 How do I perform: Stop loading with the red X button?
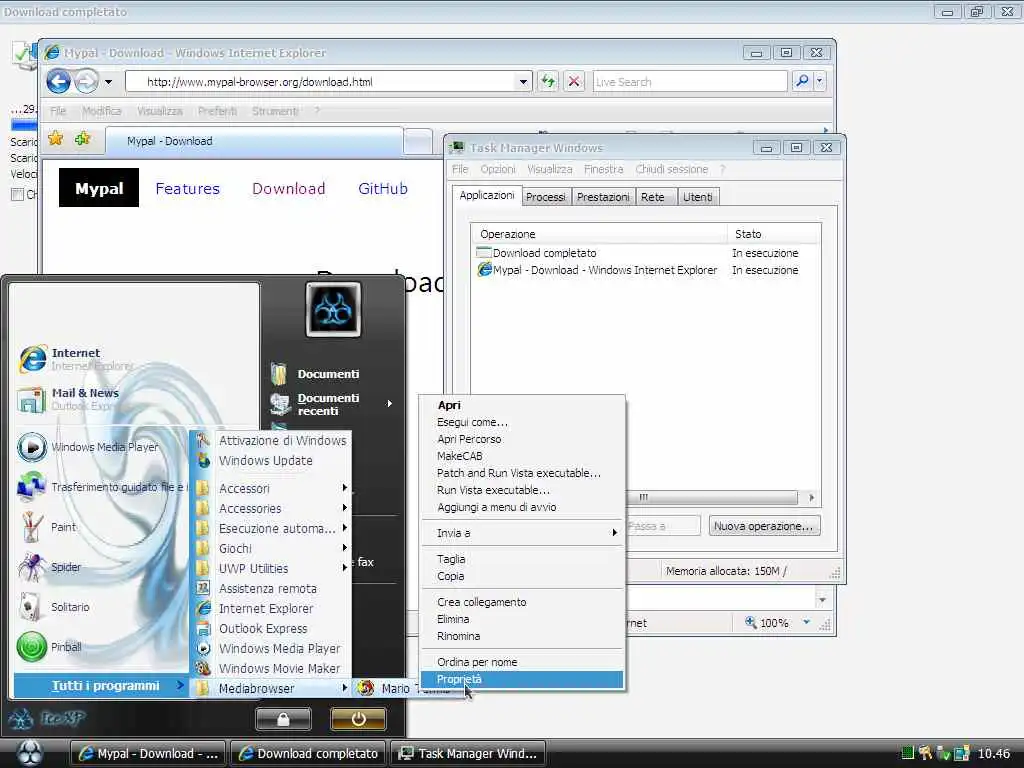[573, 82]
